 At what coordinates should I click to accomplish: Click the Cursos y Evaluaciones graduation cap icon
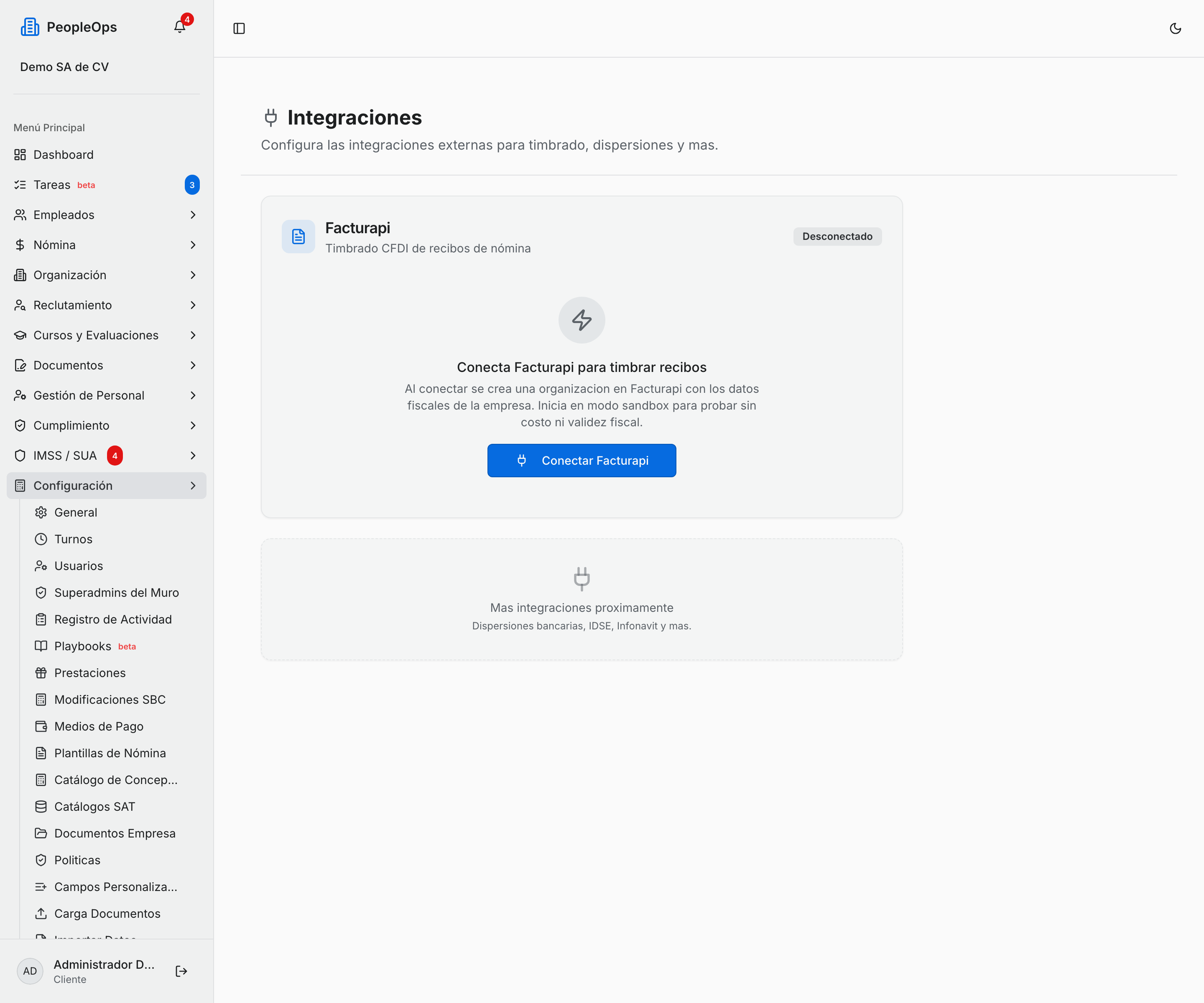(x=20, y=335)
